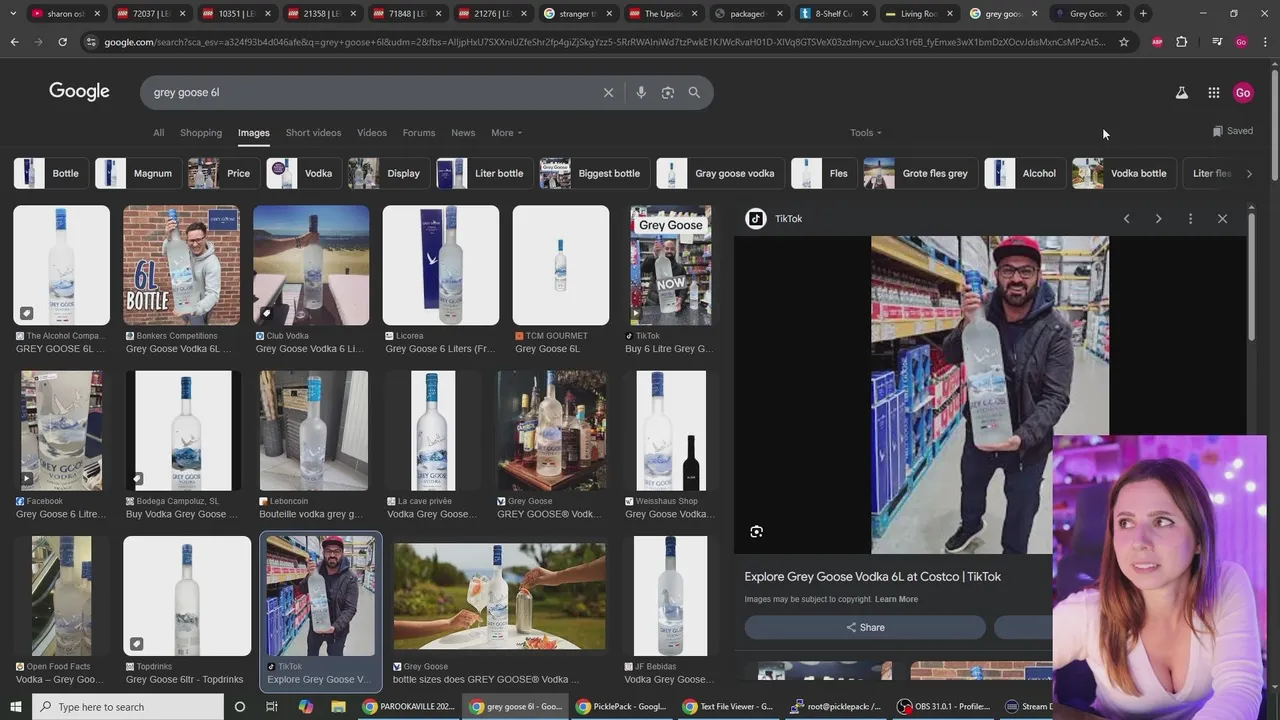Open Task View on taskbar
Viewport: 1280px width, 720px height.
pos(271,706)
